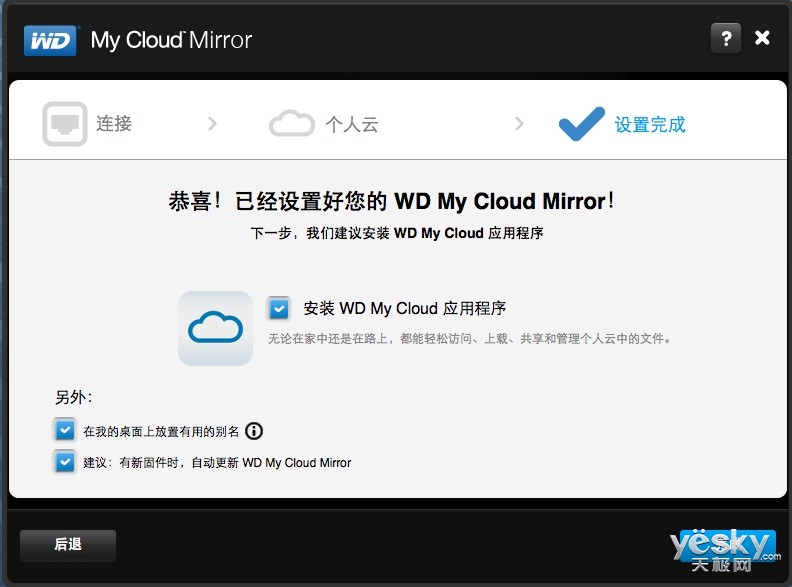The height and width of the screenshot is (587, 792).
Task: Click the congratulation heading 恭喜！已经设置好您的 WD My Cloud Mirror
Action: pyautogui.click(x=391, y=201)
